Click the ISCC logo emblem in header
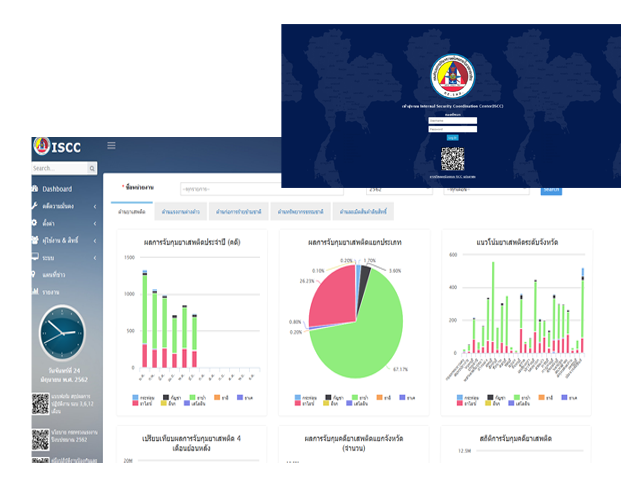The image size is (640, 480). [41, 147]
